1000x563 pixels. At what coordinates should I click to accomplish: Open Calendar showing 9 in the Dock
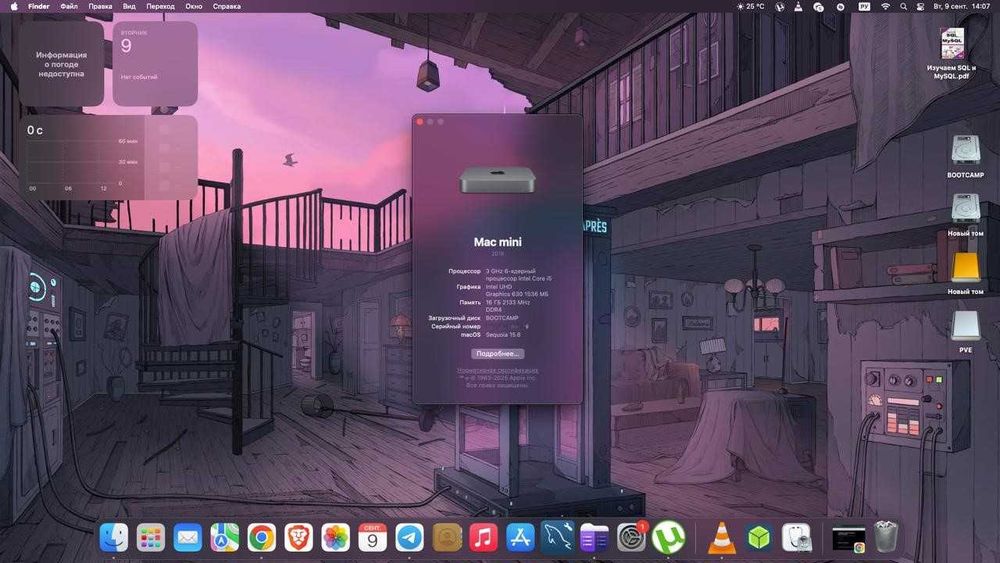click(x=372, y=537)
